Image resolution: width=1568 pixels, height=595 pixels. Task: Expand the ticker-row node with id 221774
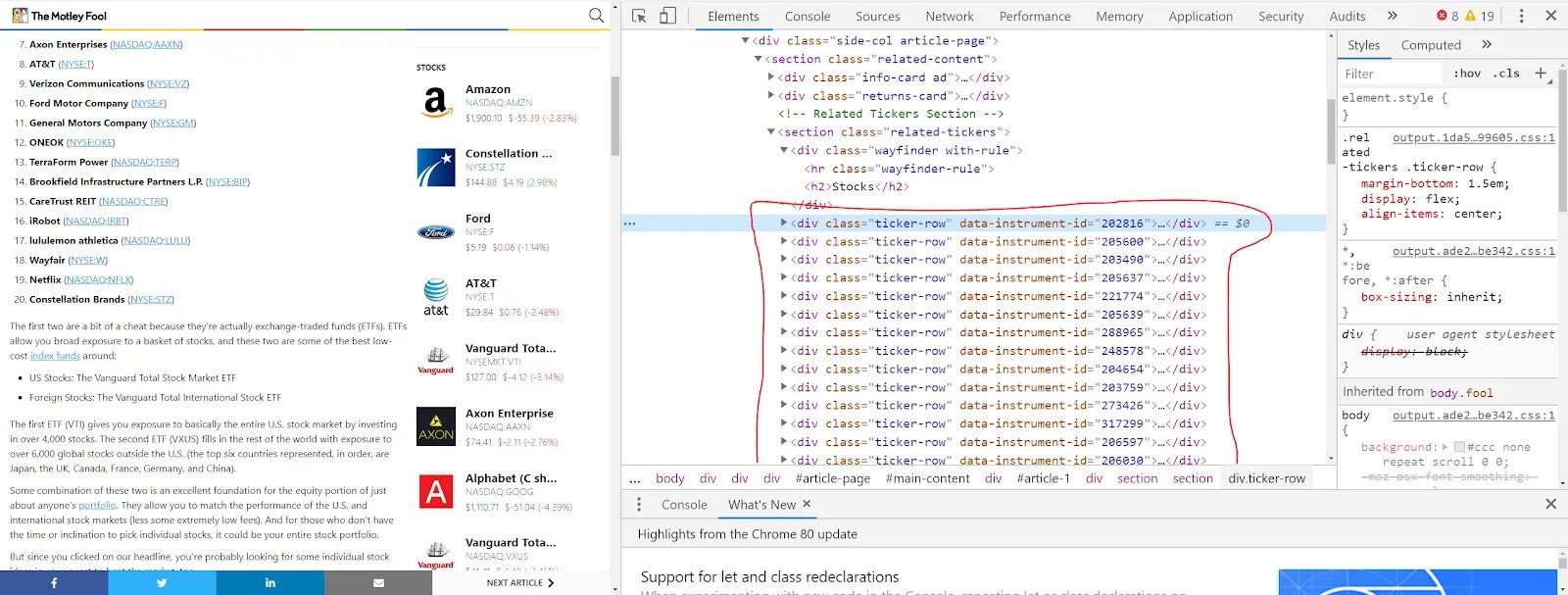(783, 295)
